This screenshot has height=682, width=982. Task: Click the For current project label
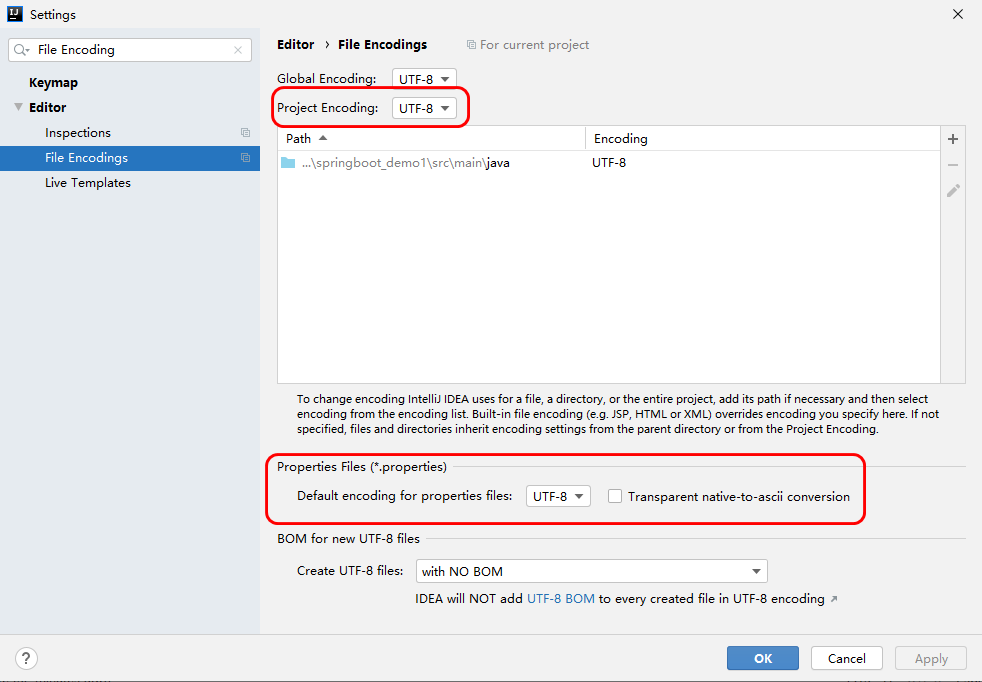point(534,45)
